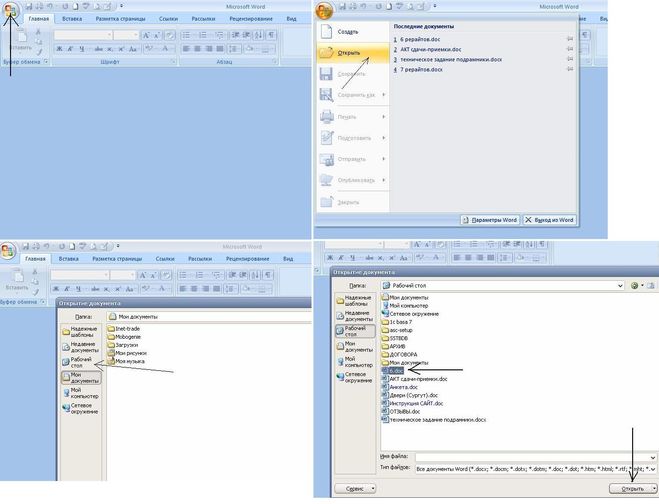Open font size combo box in top-left ribbon
659x504 pixels.
(x=126, y=35)
